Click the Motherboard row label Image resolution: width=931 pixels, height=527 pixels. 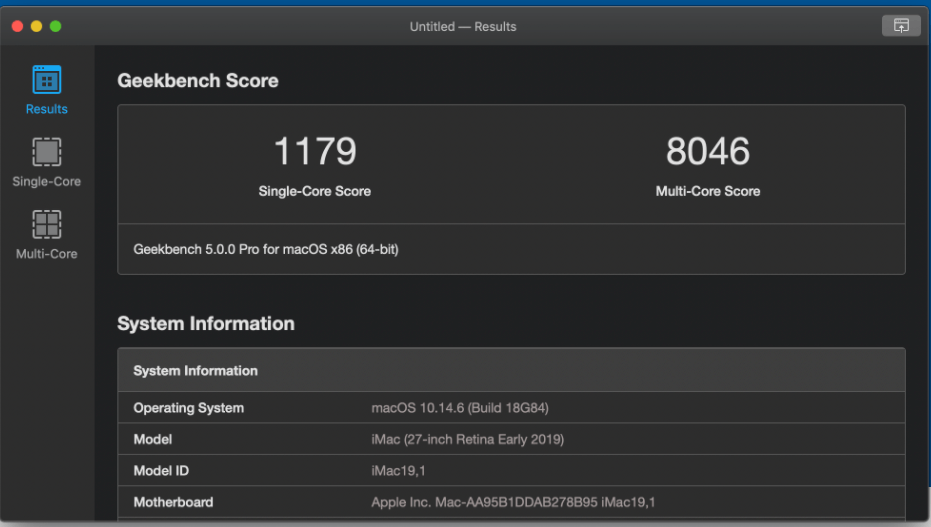coord(173,502)
